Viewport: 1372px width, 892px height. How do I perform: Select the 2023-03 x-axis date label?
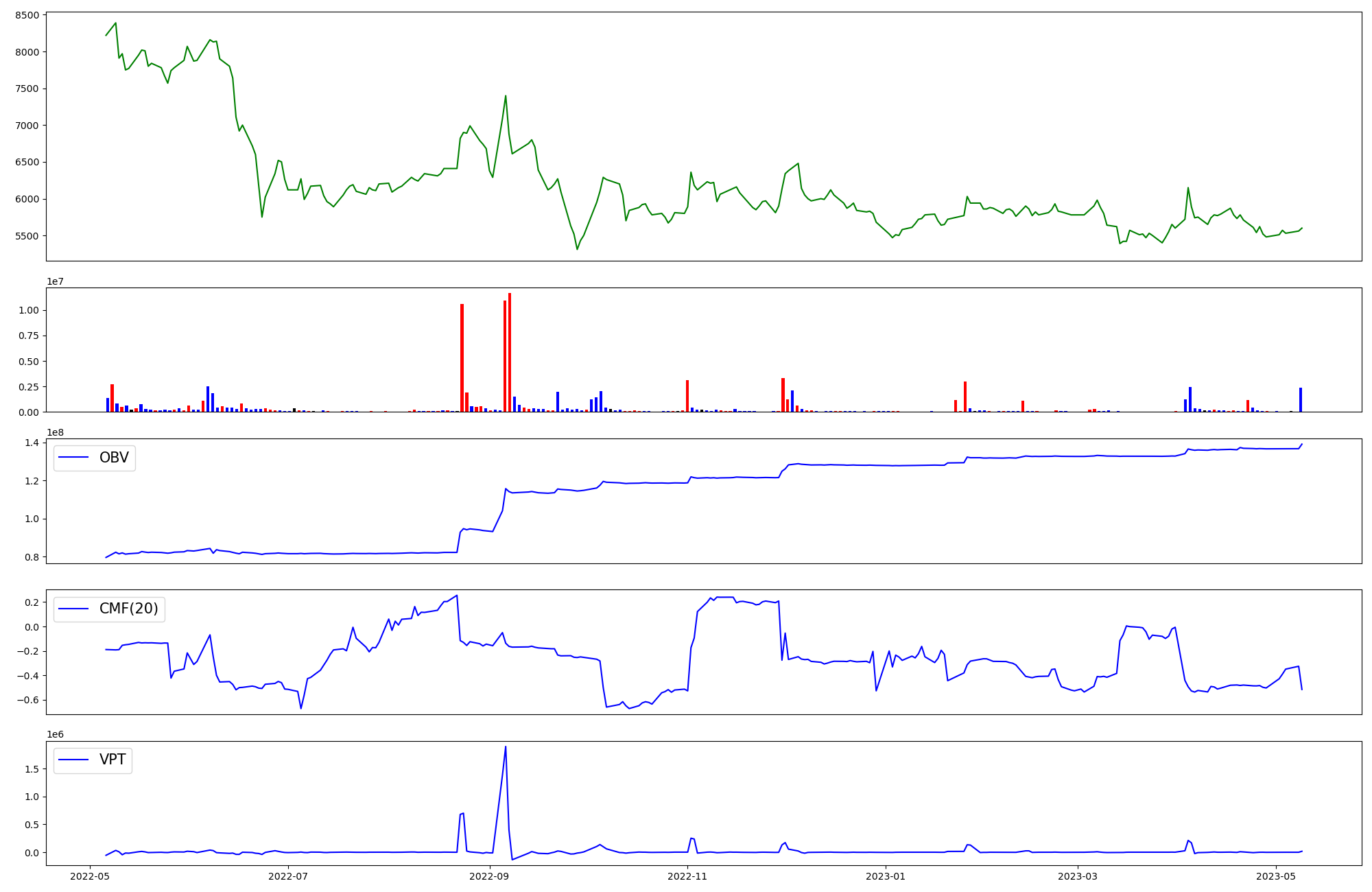pos(1078,876)
